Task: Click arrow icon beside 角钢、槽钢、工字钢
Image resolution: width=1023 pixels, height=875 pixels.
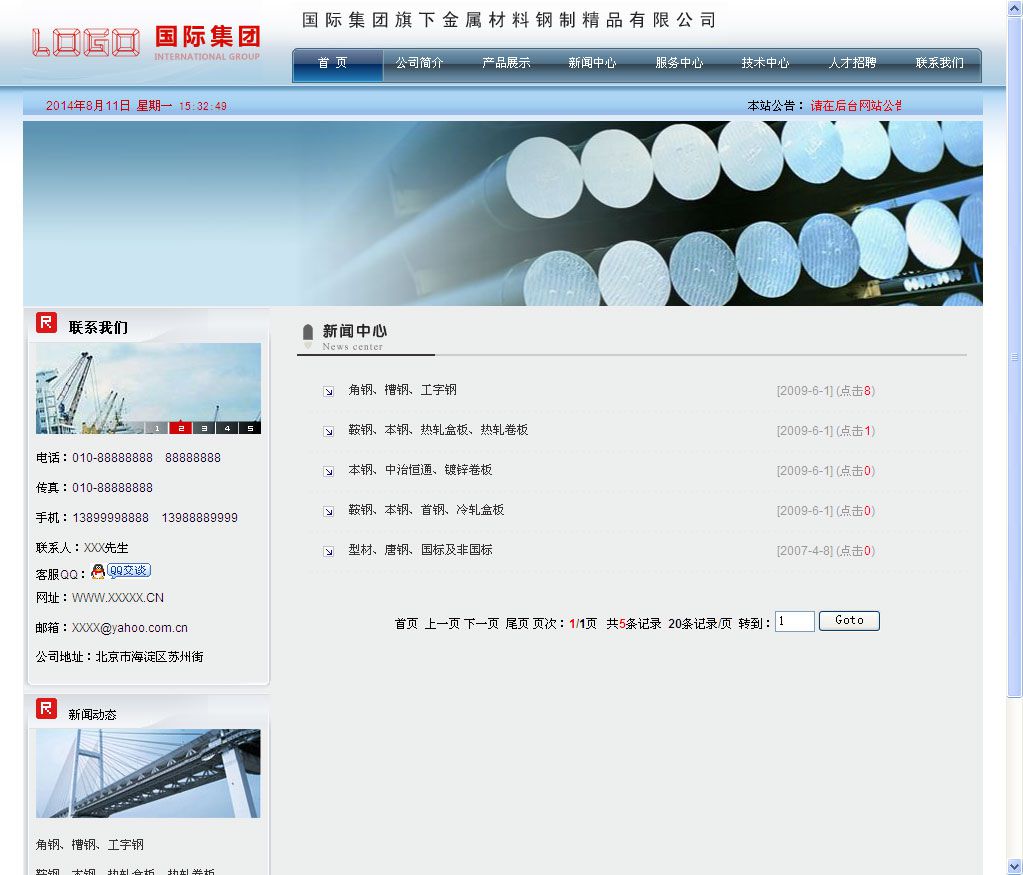Action: pyautogui.click(x=329, y=391)
